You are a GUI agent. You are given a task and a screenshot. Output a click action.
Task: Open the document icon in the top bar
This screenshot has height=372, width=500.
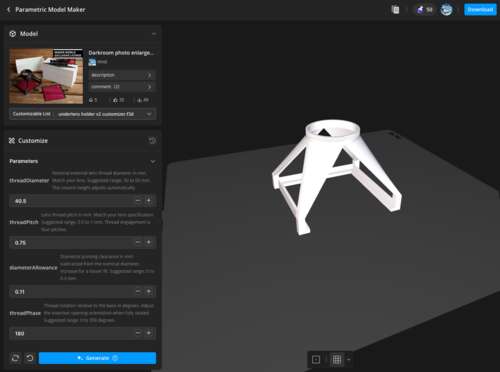click(395, 10)
